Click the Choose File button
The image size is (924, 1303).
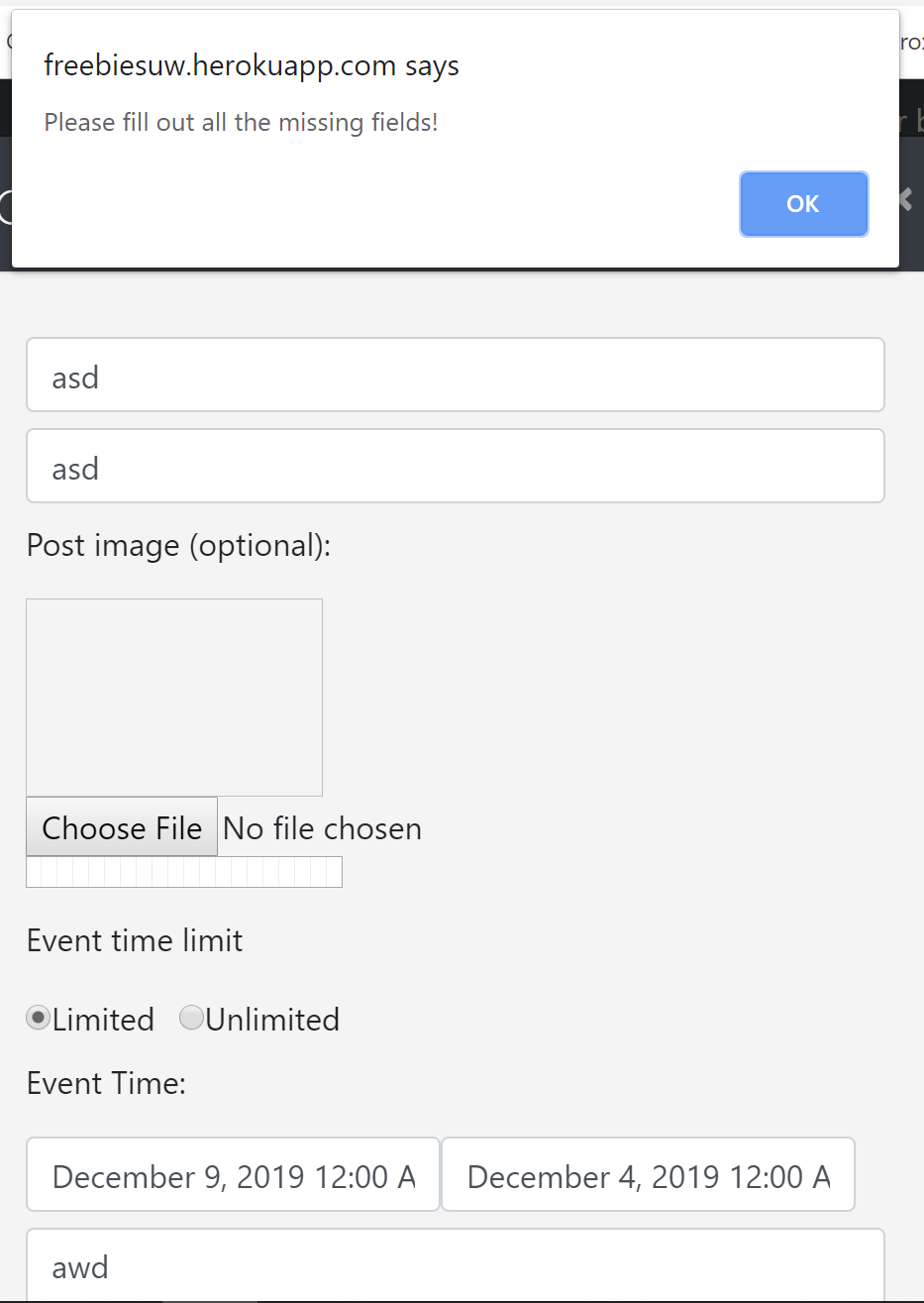pos(121,827)
